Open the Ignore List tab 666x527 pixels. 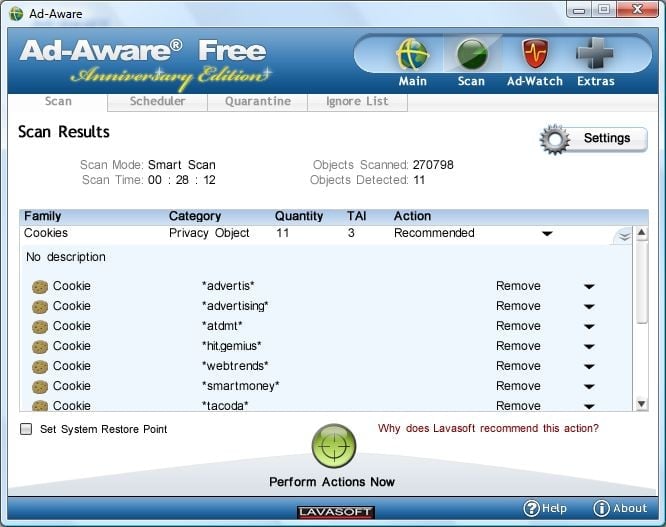tap(357, 101)
